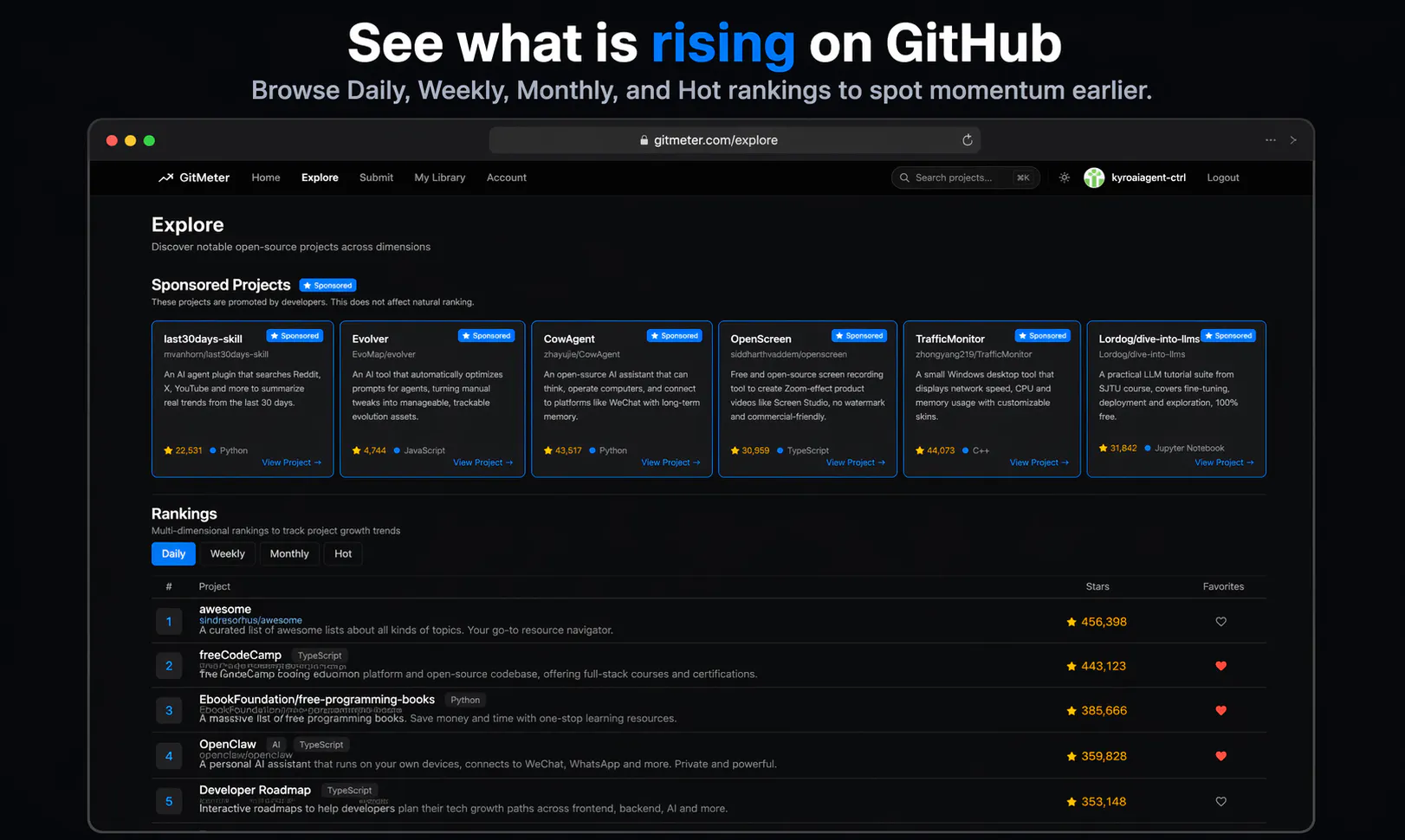
Task: Favorite the awesome project with its heart
Action: click(1221, 622)
